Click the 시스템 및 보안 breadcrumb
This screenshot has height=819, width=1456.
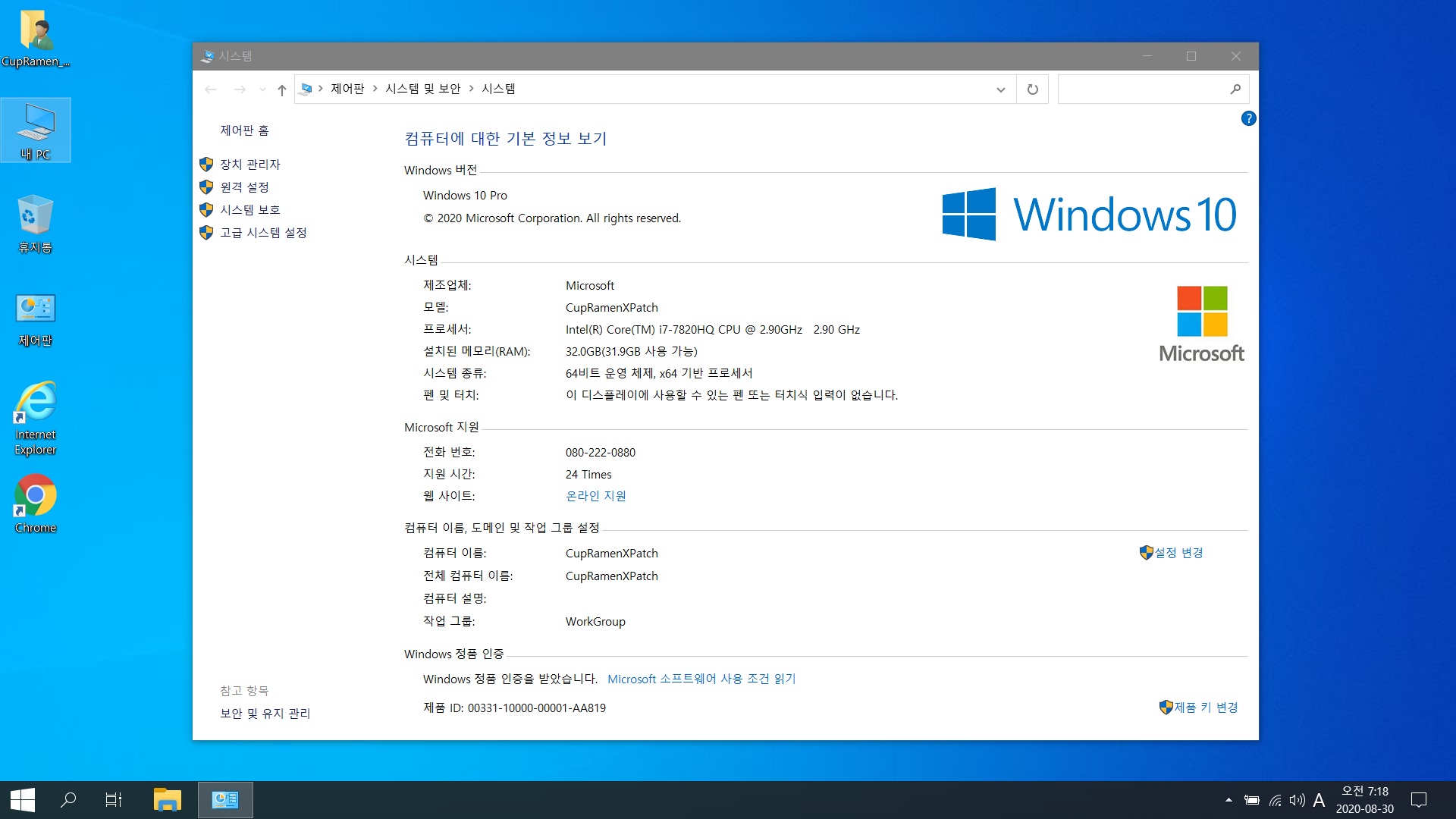coord(423,89)
